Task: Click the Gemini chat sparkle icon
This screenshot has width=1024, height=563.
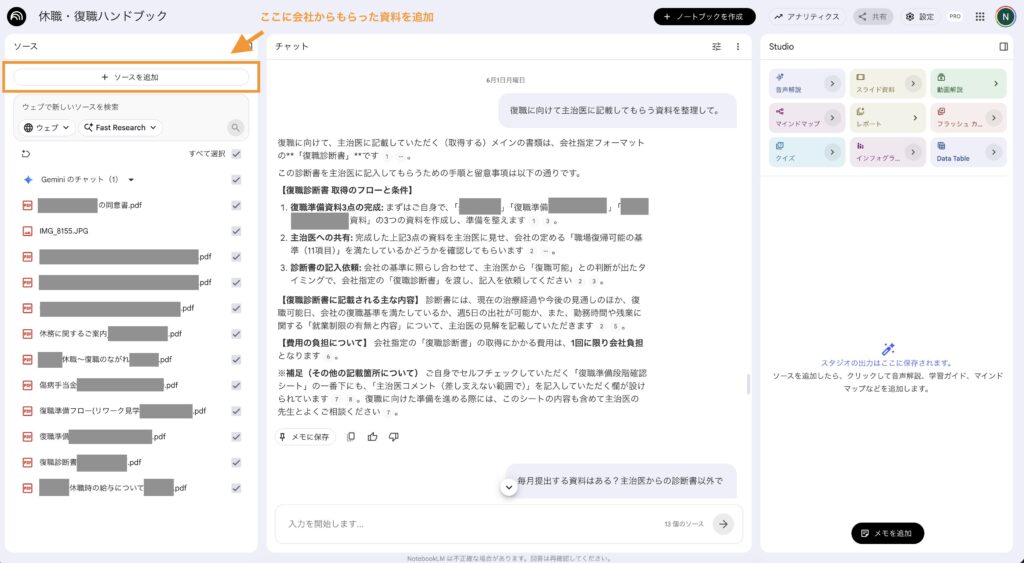Action: tap(27, 180)
